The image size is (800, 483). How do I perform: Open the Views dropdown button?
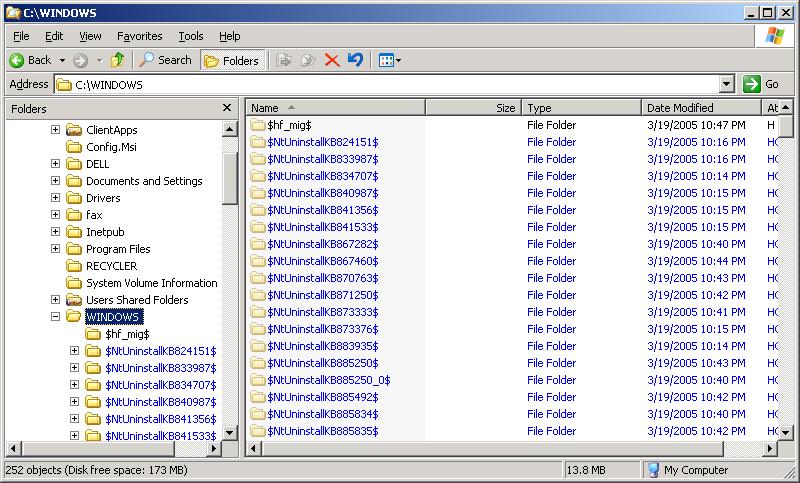click(390, 61)
